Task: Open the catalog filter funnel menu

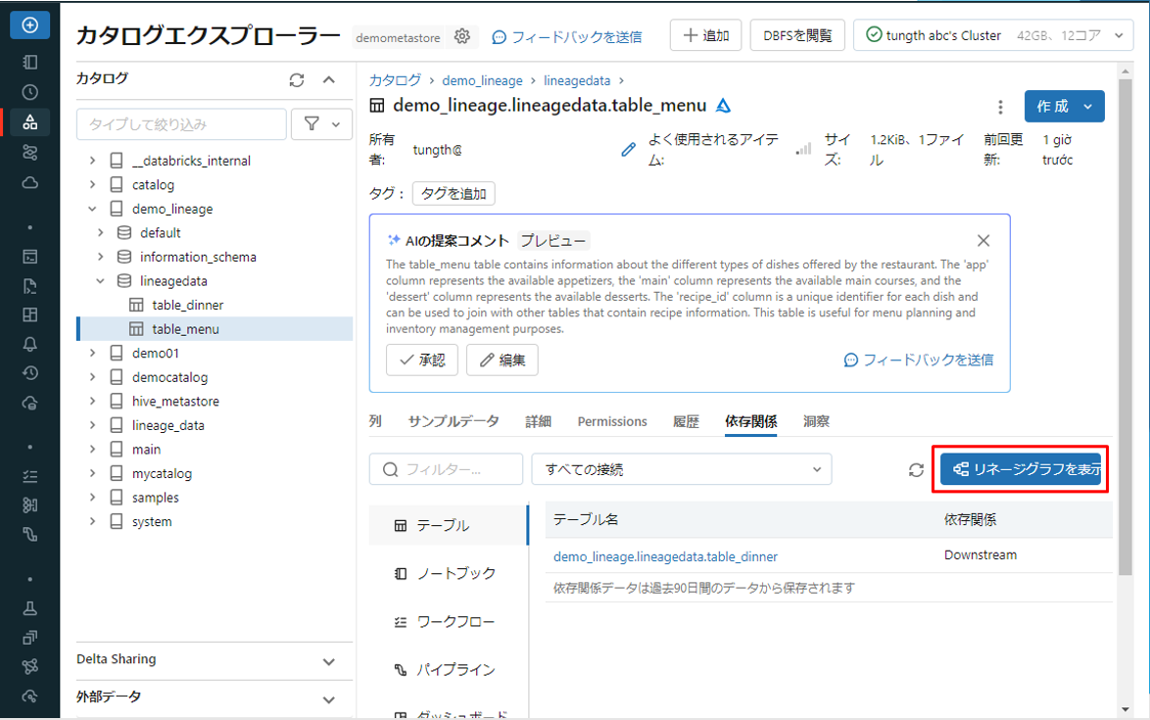Action: tap(321, 124)
